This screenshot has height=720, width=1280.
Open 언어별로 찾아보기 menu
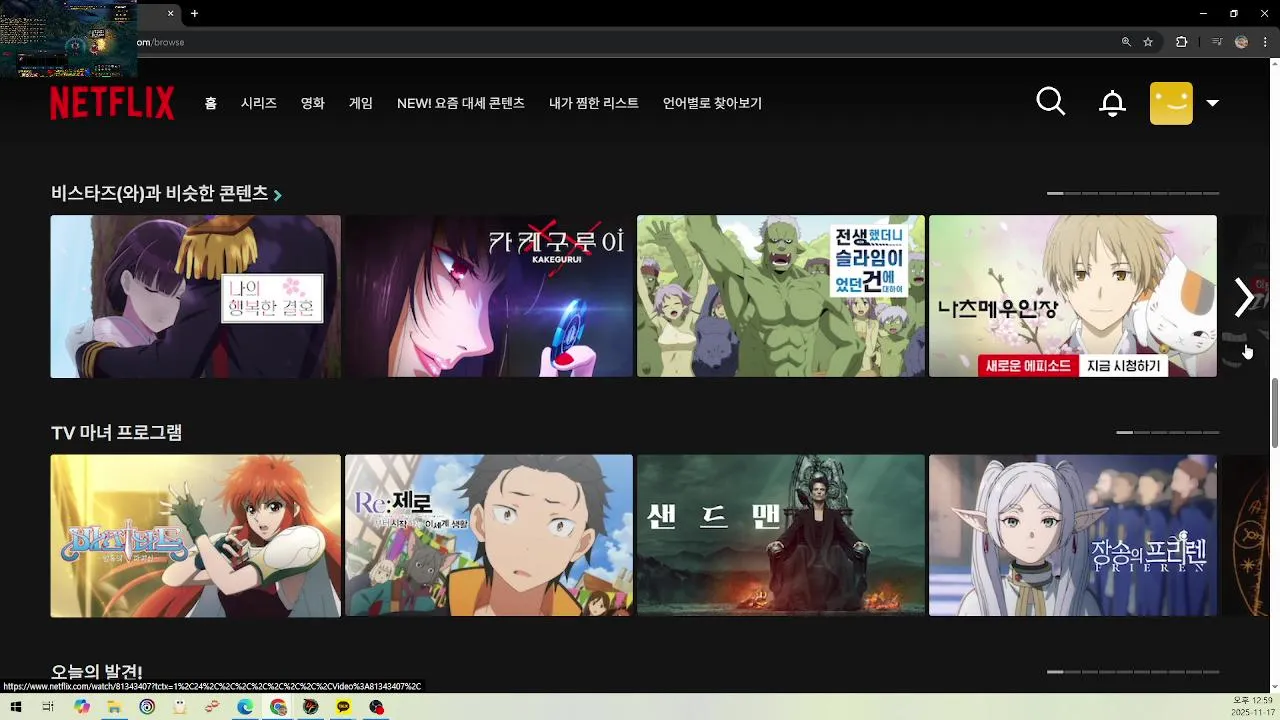click(x=712, y=103)
